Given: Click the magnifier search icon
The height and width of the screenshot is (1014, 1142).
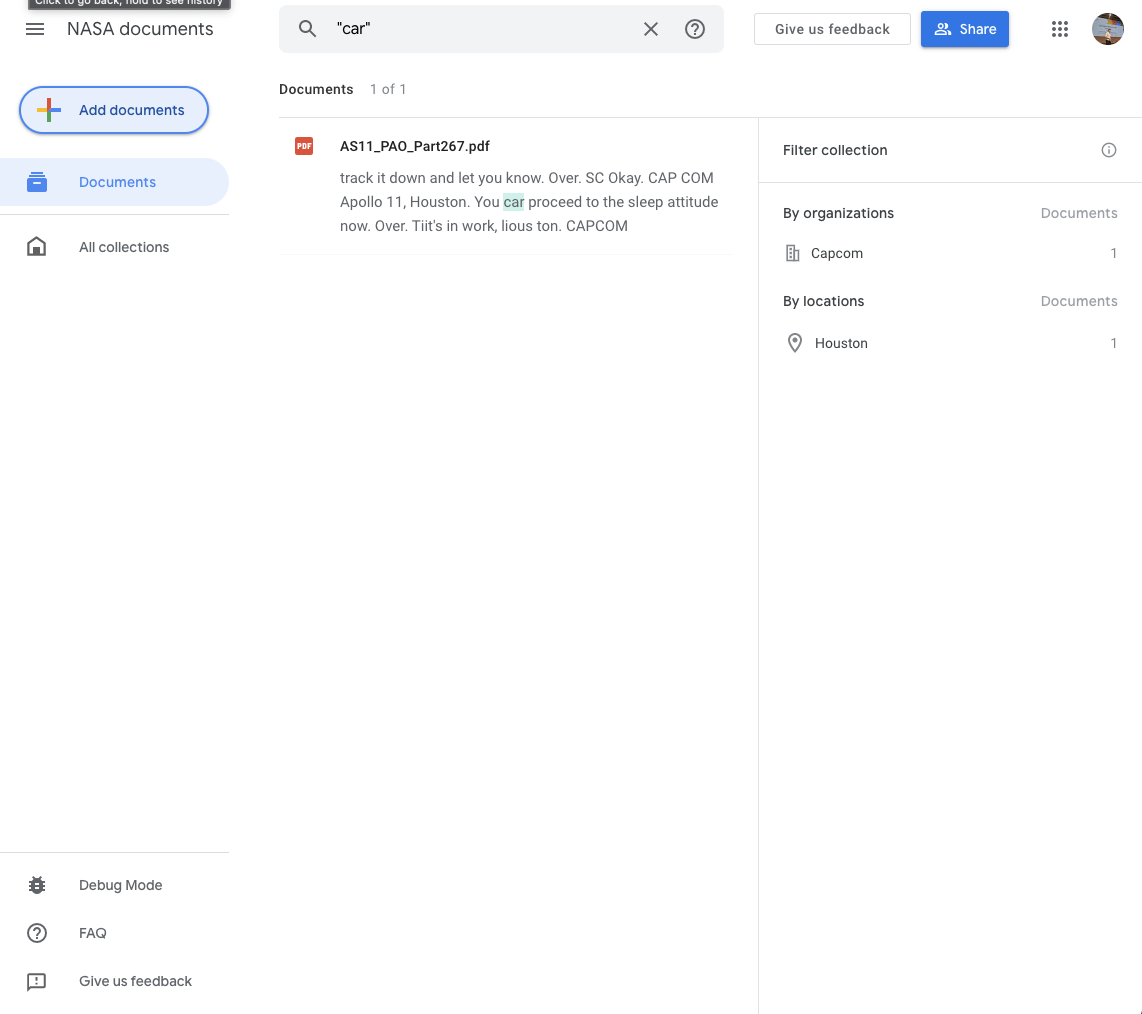Looking at the screenshot, I should (x=307, y=29).
